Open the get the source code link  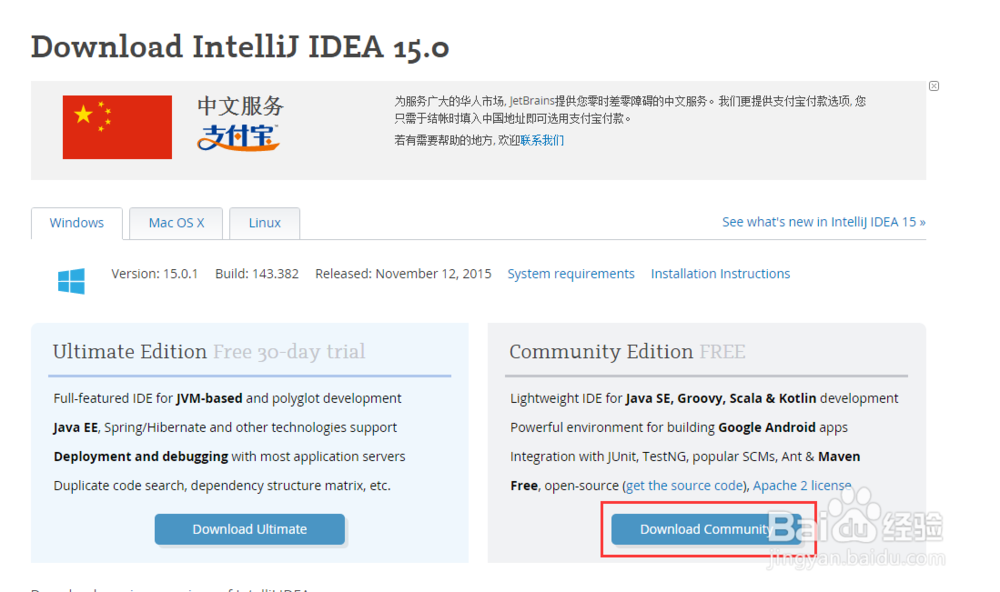click(685, 485)
